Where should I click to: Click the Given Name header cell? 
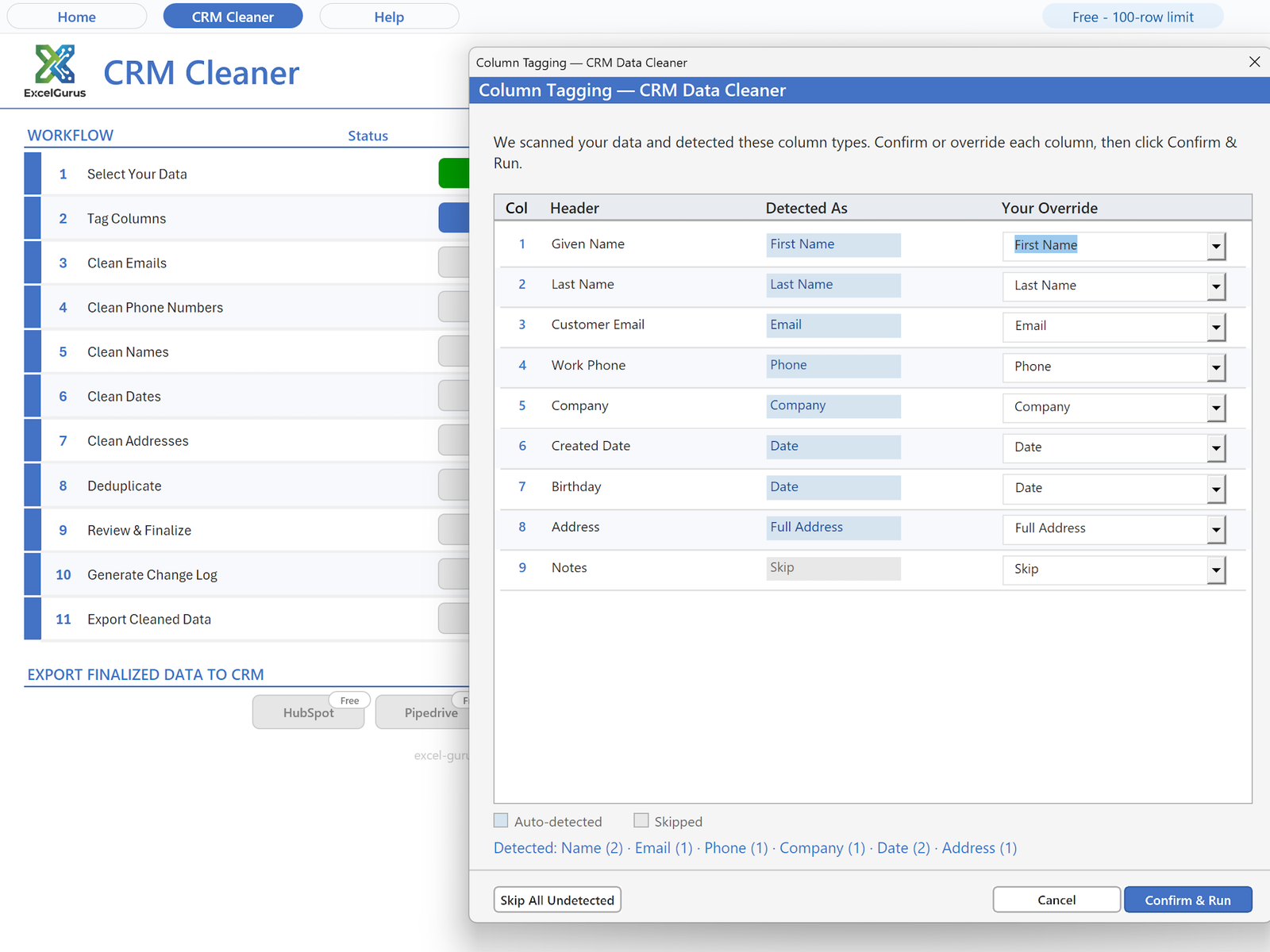tap(588, 244)
